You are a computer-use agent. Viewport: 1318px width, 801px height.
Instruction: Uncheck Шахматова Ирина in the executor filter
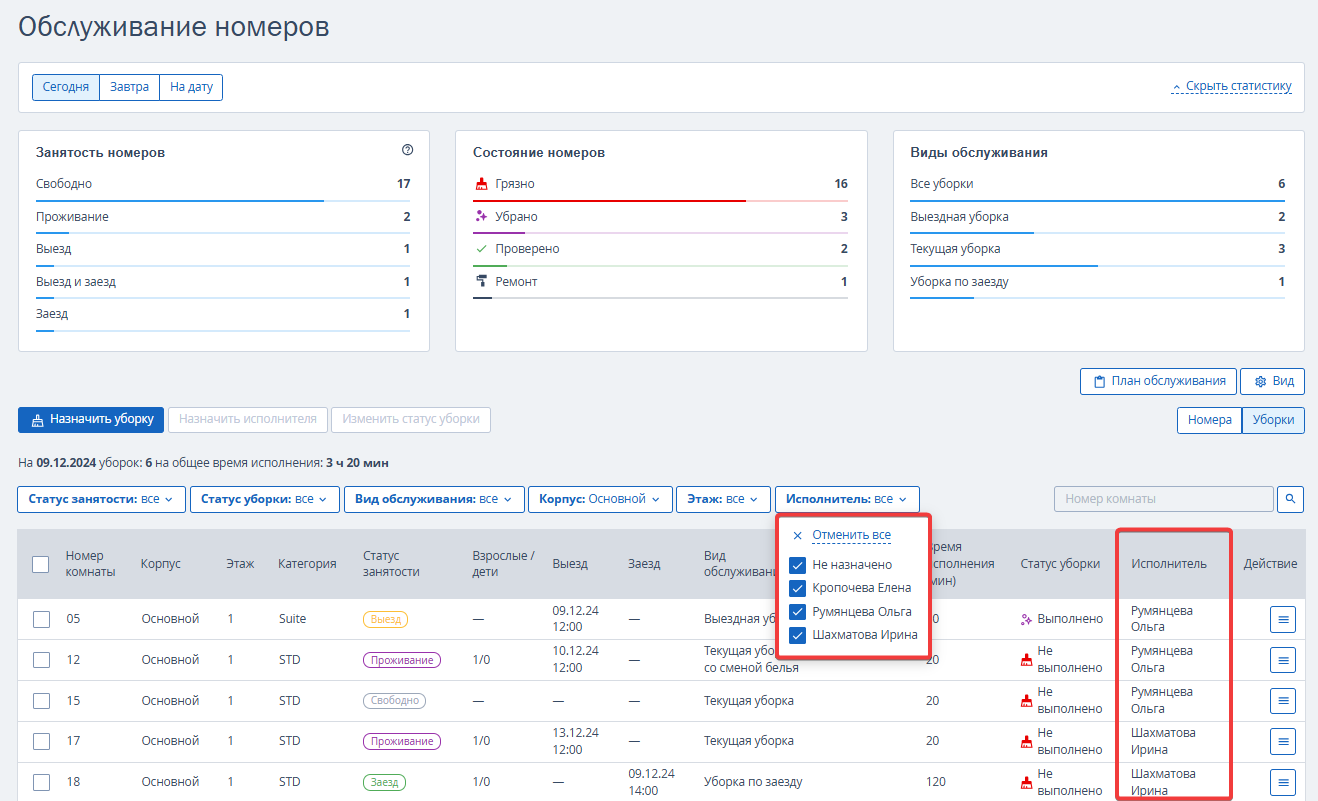coord(797,635)
